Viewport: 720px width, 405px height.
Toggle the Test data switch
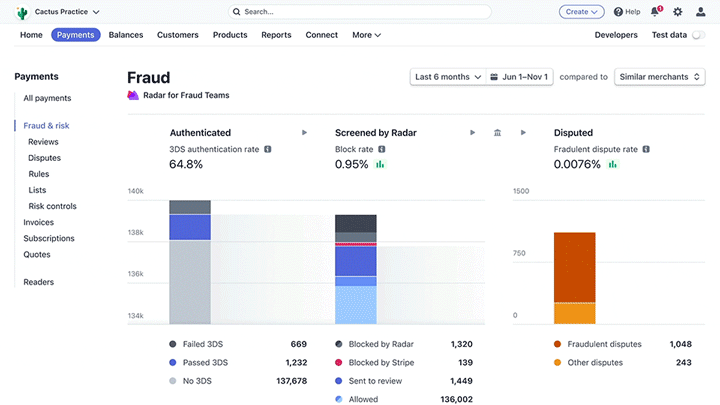[x=698, y=35]
